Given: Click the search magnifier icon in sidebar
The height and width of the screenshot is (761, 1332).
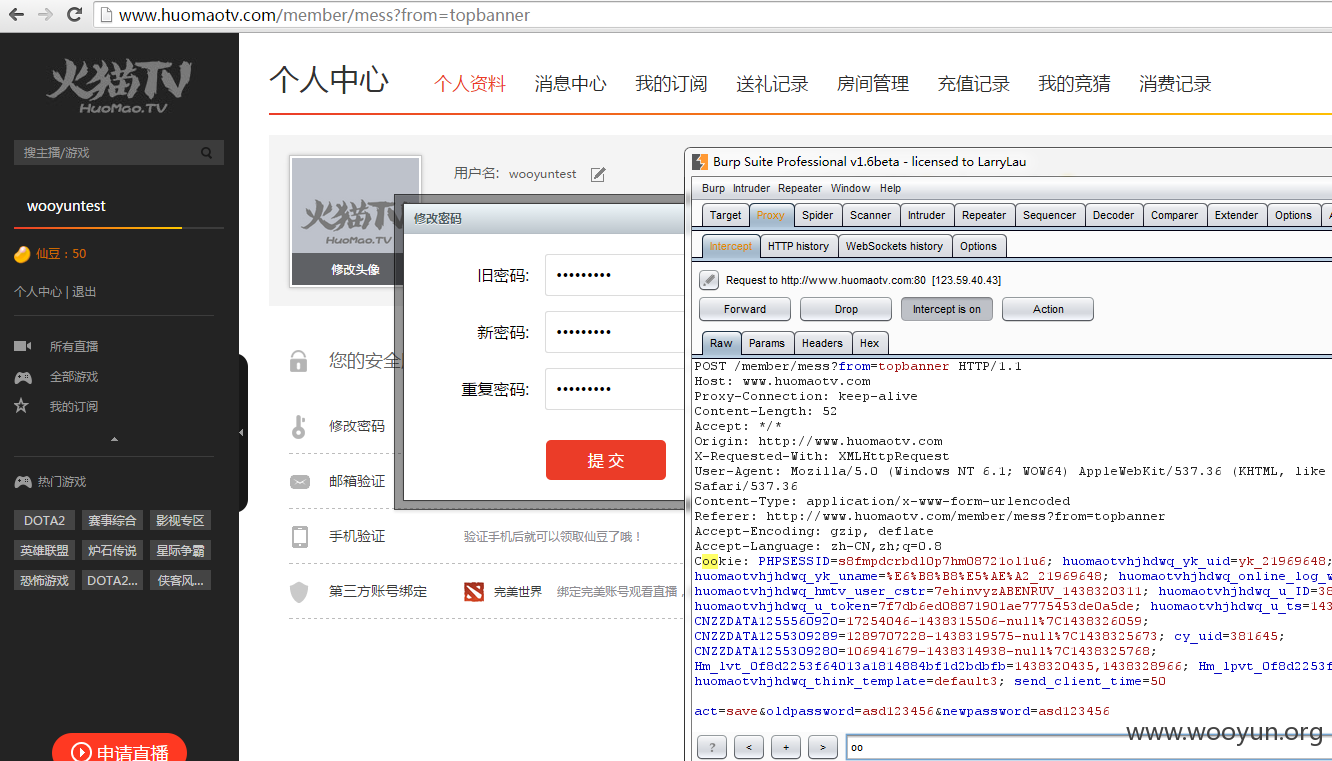Looking at the screenshot, I should pyautogui.click(x=207, y=153).
